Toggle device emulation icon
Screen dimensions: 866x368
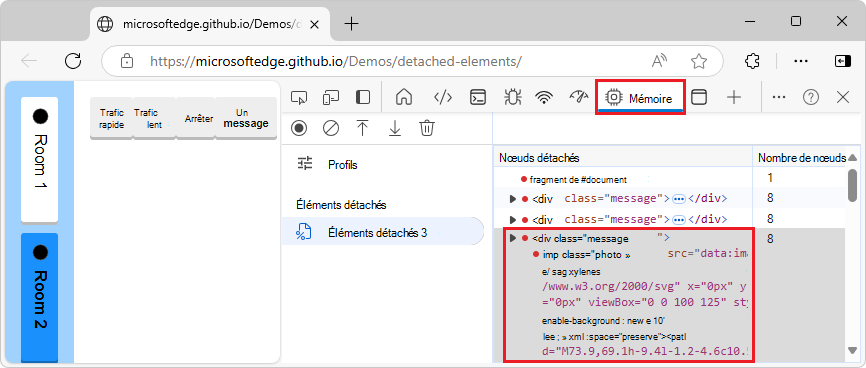330,98
